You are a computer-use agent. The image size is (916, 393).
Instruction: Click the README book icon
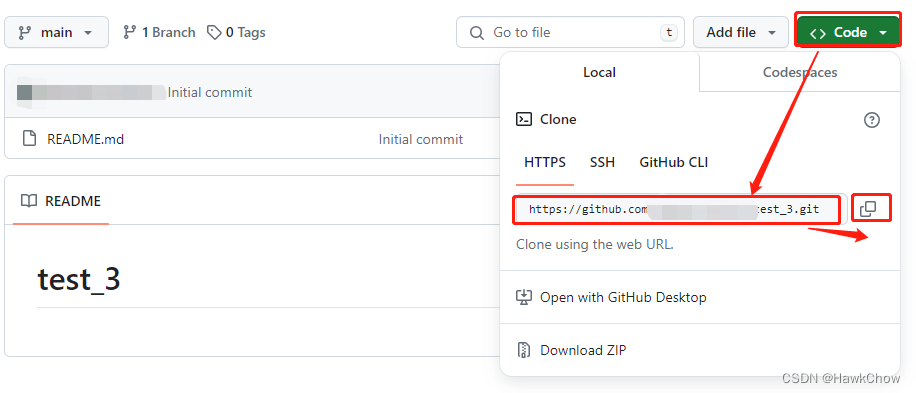pyautogui.click(x=29, y=201)
